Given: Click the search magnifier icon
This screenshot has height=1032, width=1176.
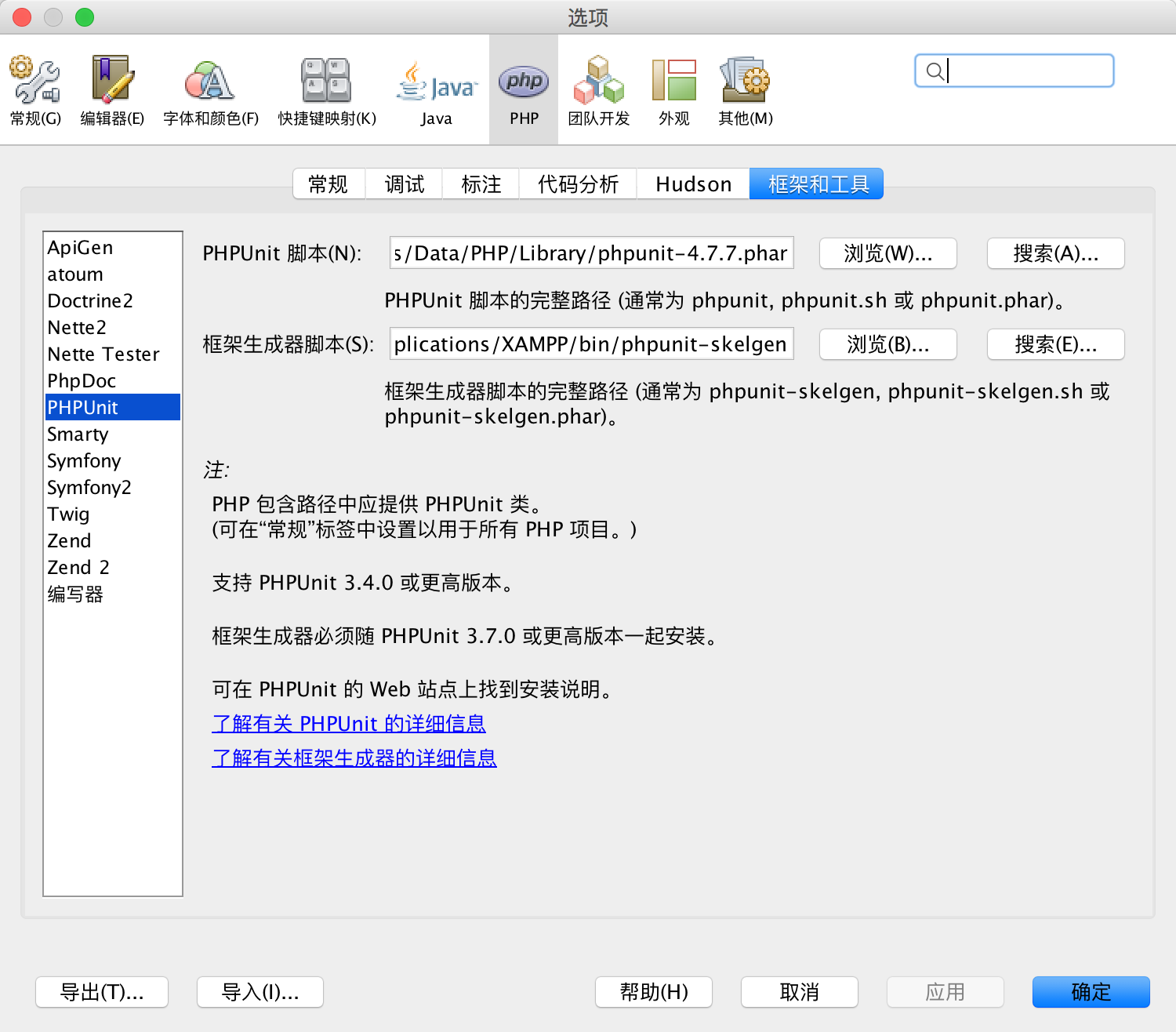Looking at the screenshot, I should click(x=935, y=71).
